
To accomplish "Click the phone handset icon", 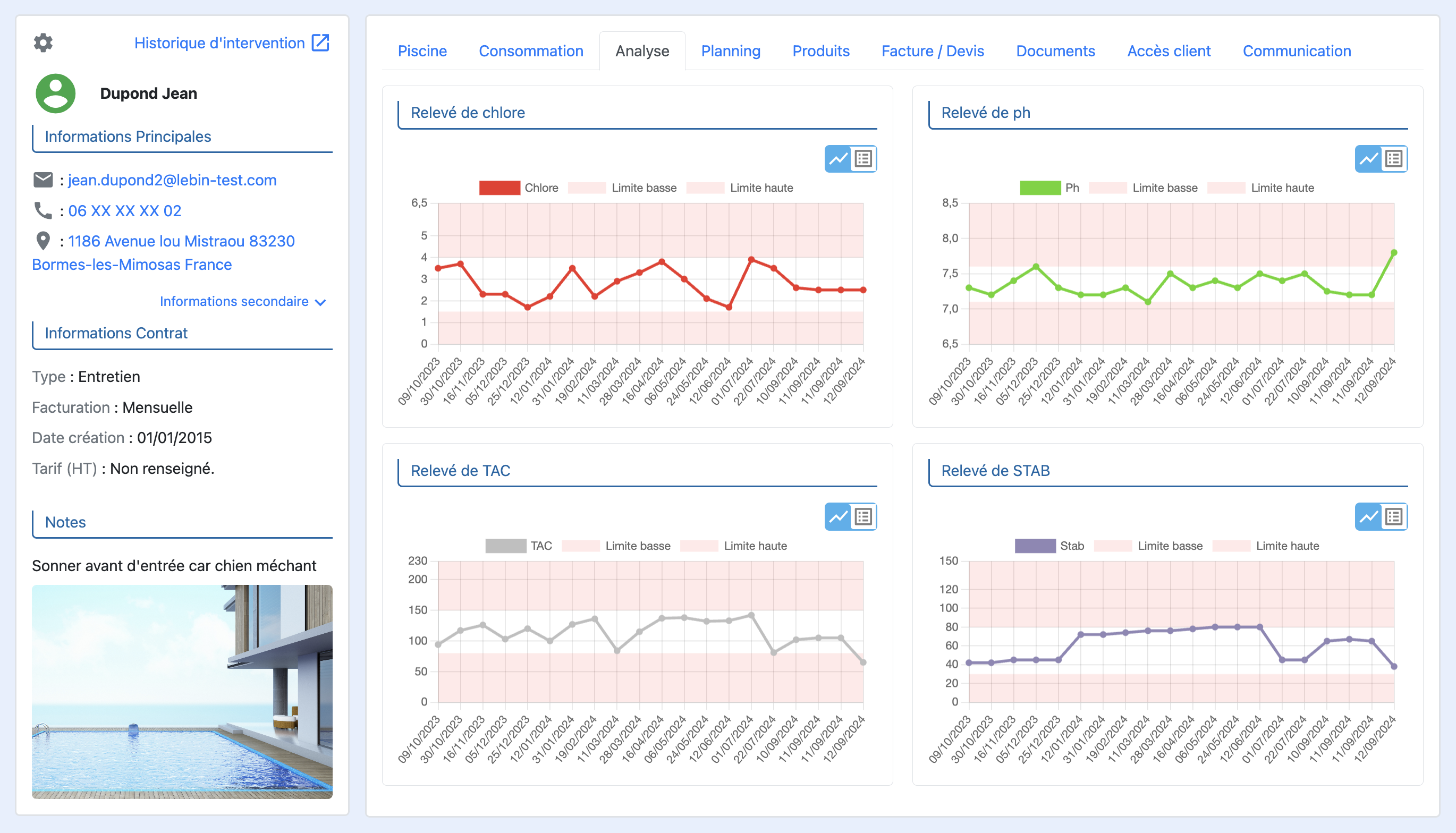I will coord(43,210).
